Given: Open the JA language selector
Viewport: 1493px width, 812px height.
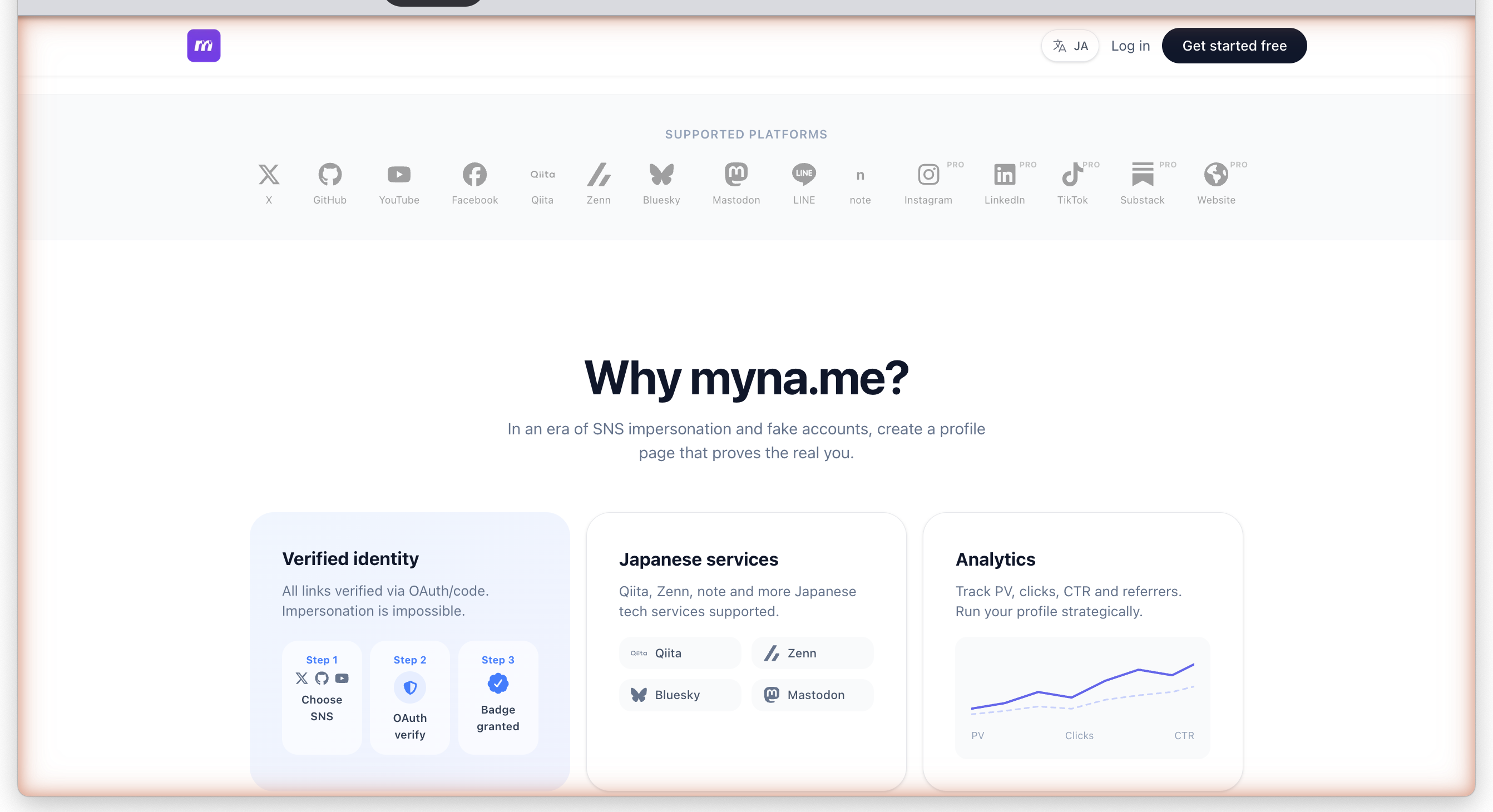Looking at the screenshot, I should point(1070,45).
